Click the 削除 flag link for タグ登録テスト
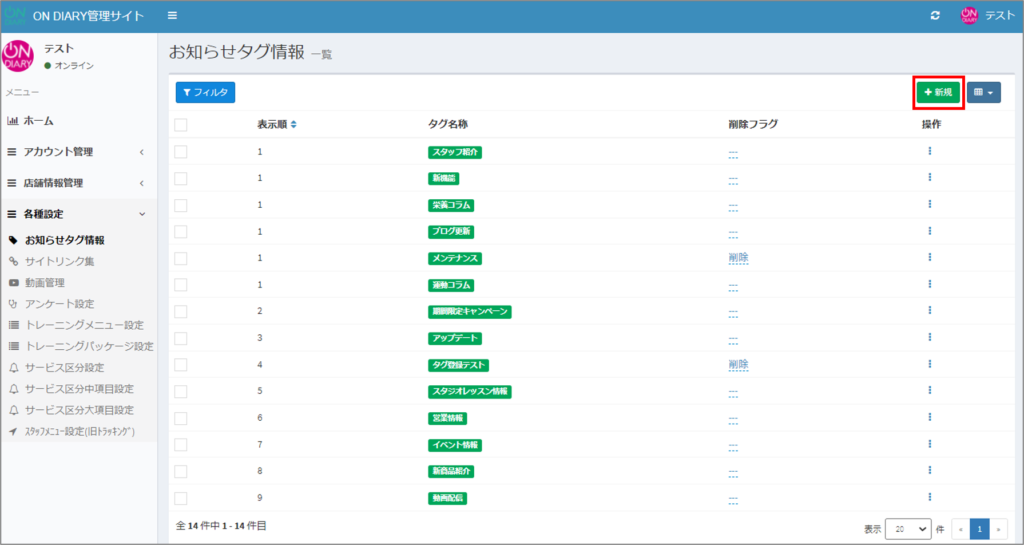1024x545 pixels. pos(738,365)
